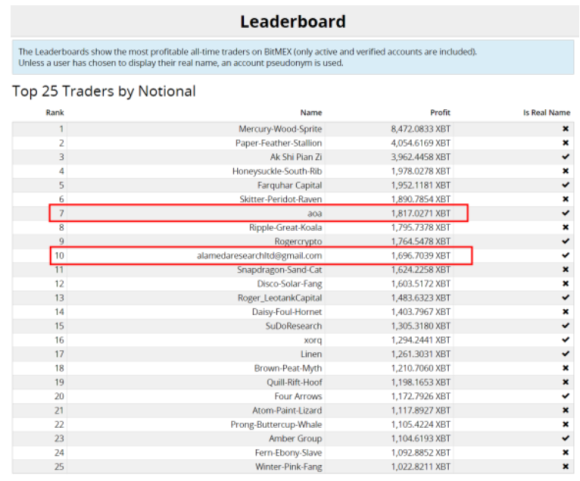Select trader name Daisy-Foul-Hornet

pyautogui.click(x=287, y=312)
